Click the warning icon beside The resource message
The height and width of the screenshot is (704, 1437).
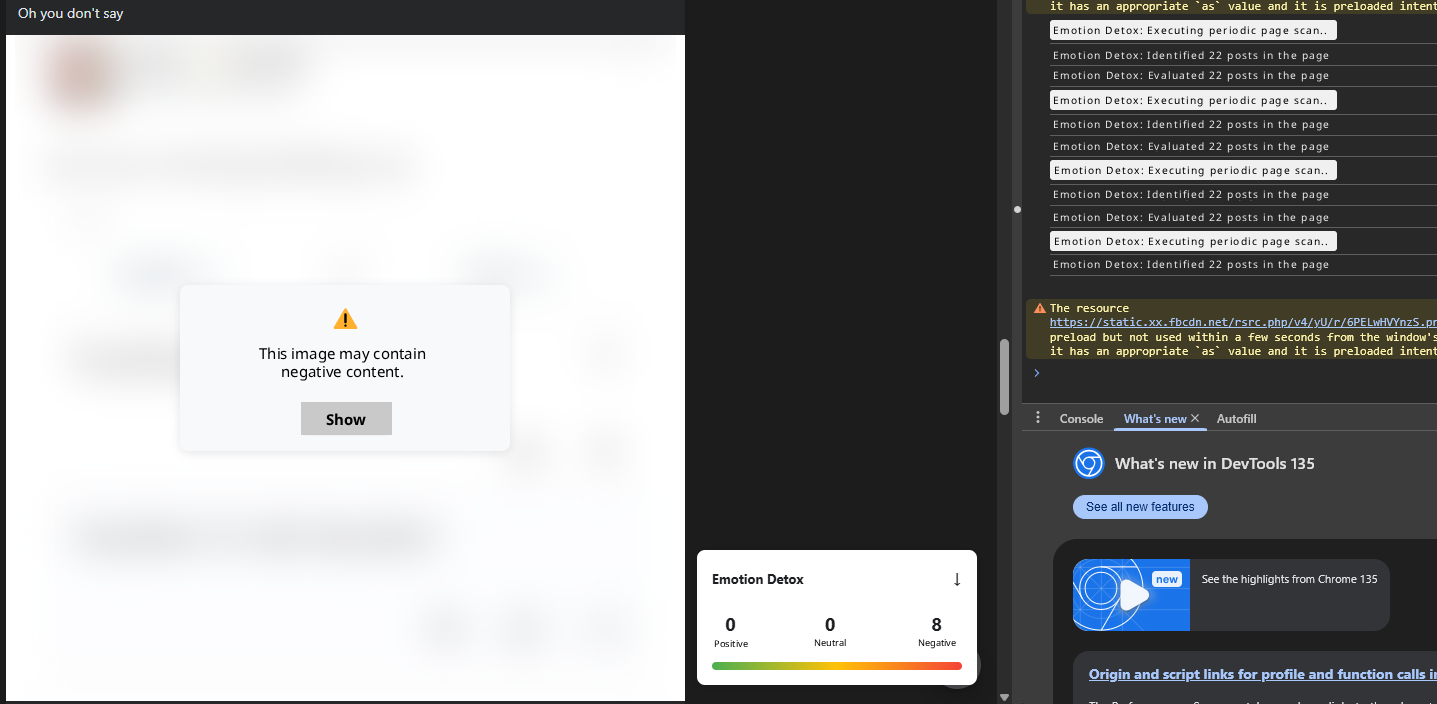[1040, 308]
